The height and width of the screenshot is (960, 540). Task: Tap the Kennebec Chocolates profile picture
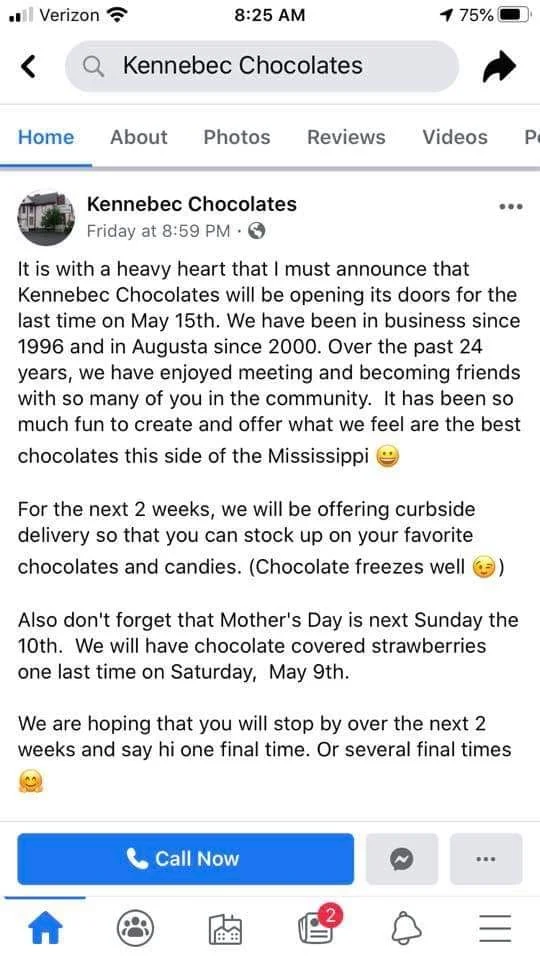47,219
